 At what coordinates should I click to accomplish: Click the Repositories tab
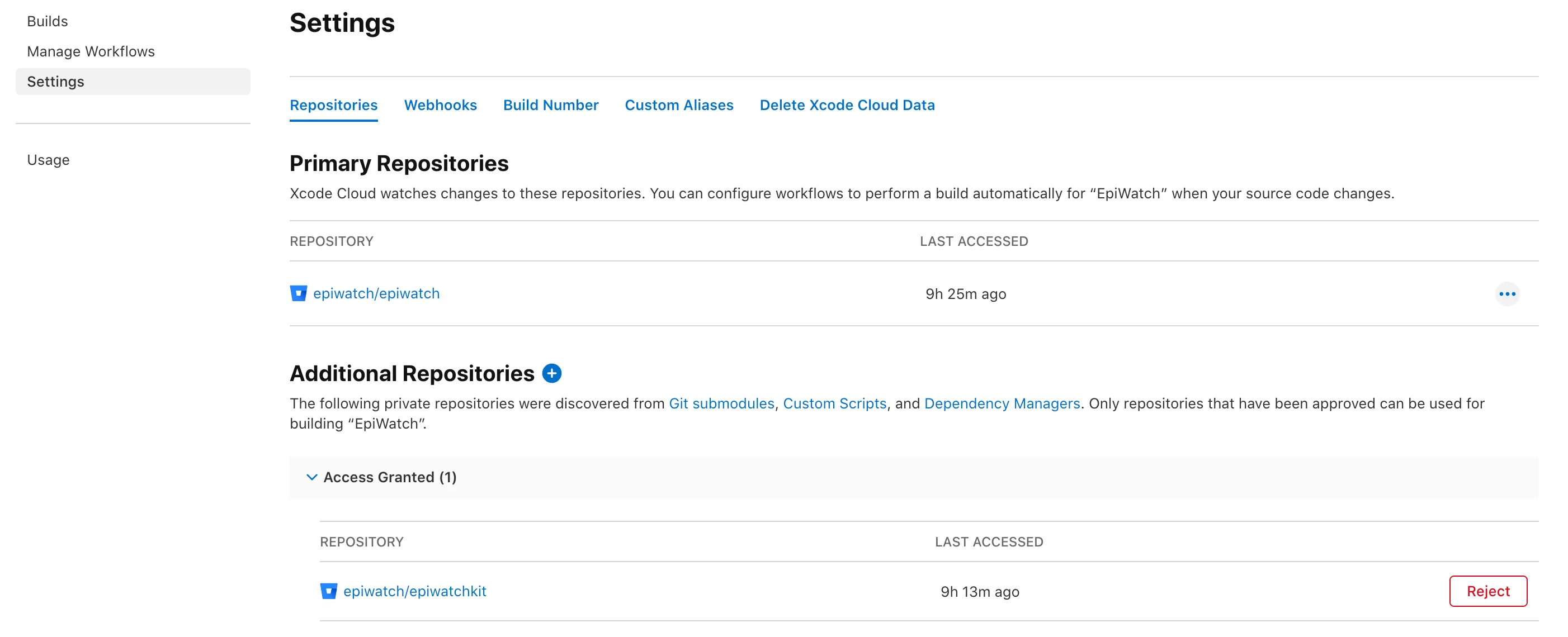coord(334,104)
